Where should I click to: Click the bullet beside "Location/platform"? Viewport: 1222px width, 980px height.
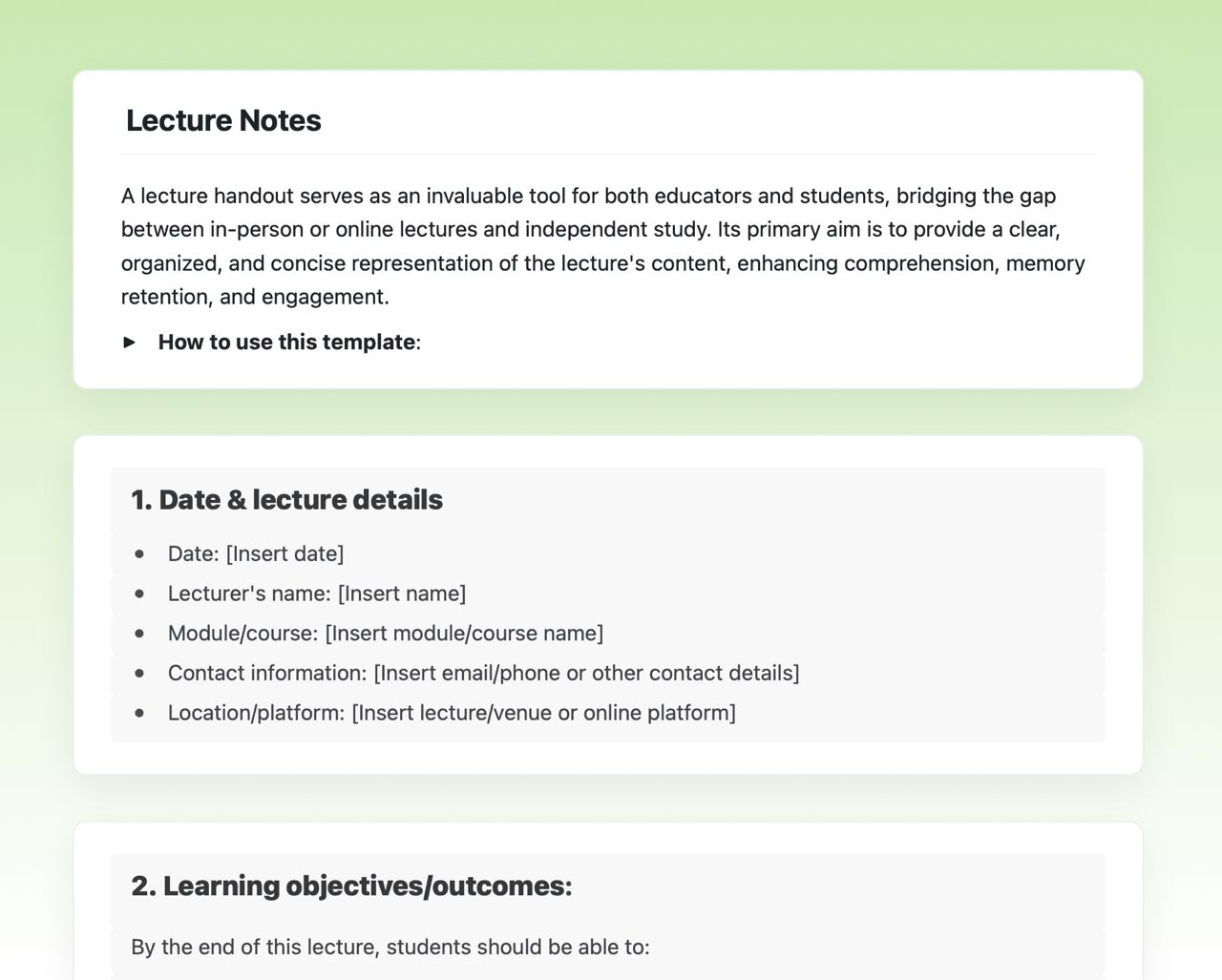coord(140,713)
